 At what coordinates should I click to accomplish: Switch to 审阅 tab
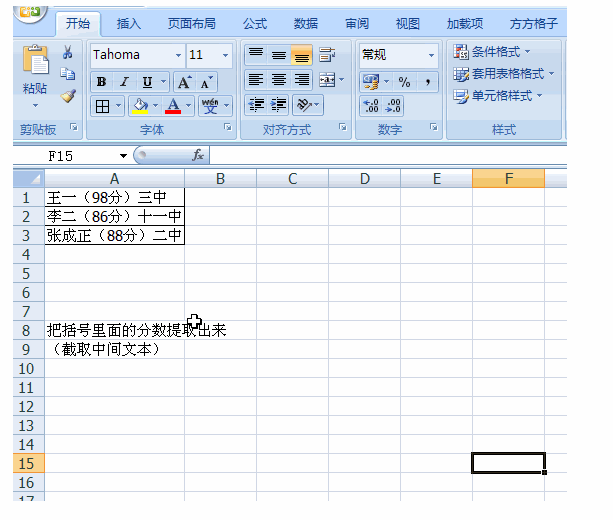click(357, 24)
